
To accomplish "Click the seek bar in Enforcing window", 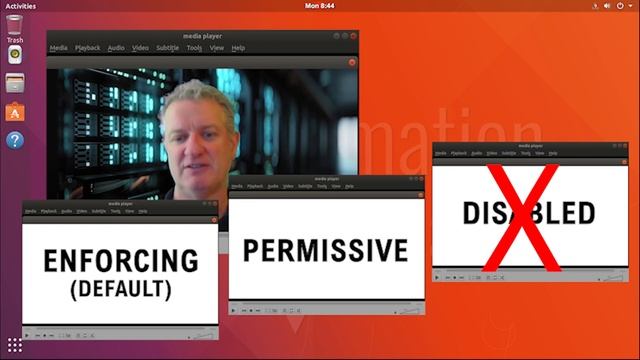I will [120, 328].
